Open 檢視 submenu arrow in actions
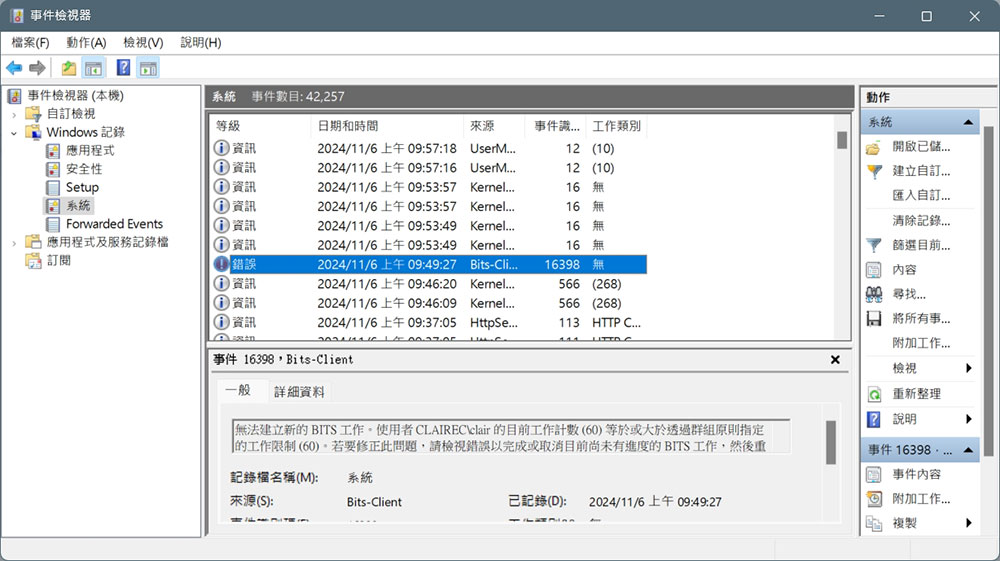 tap(969, 368)
